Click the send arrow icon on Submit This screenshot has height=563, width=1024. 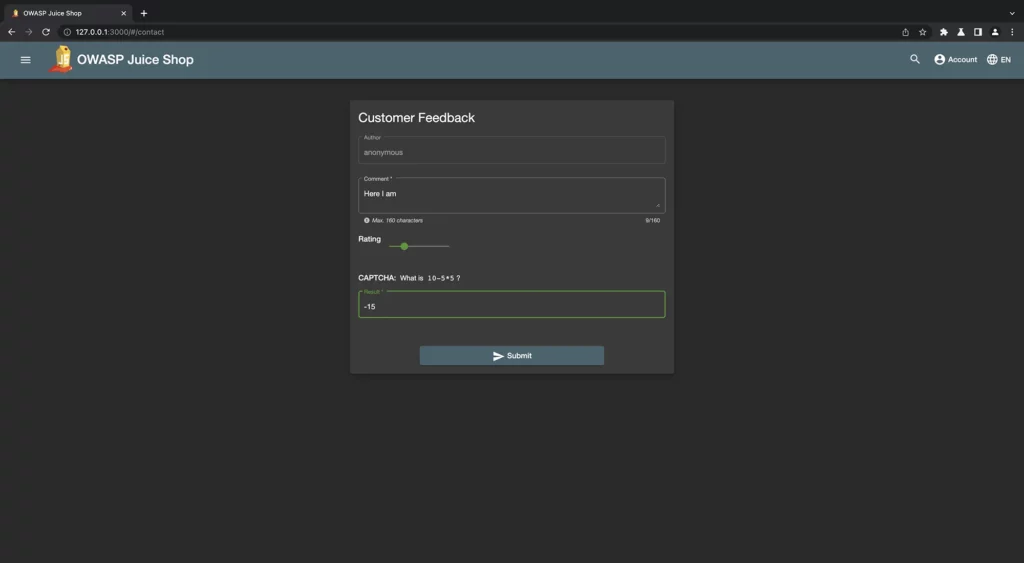pyautogui.click(x=498, y=356)
